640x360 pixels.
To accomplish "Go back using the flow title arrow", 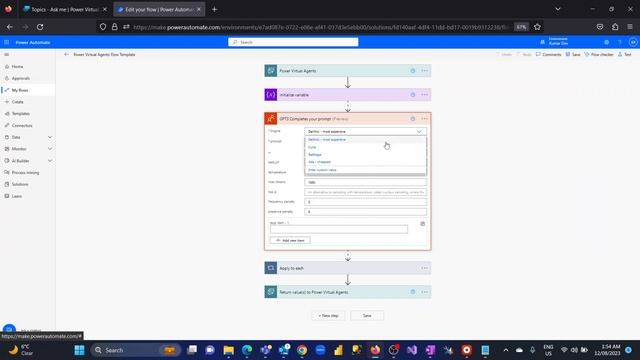I will tap(66, 54).
